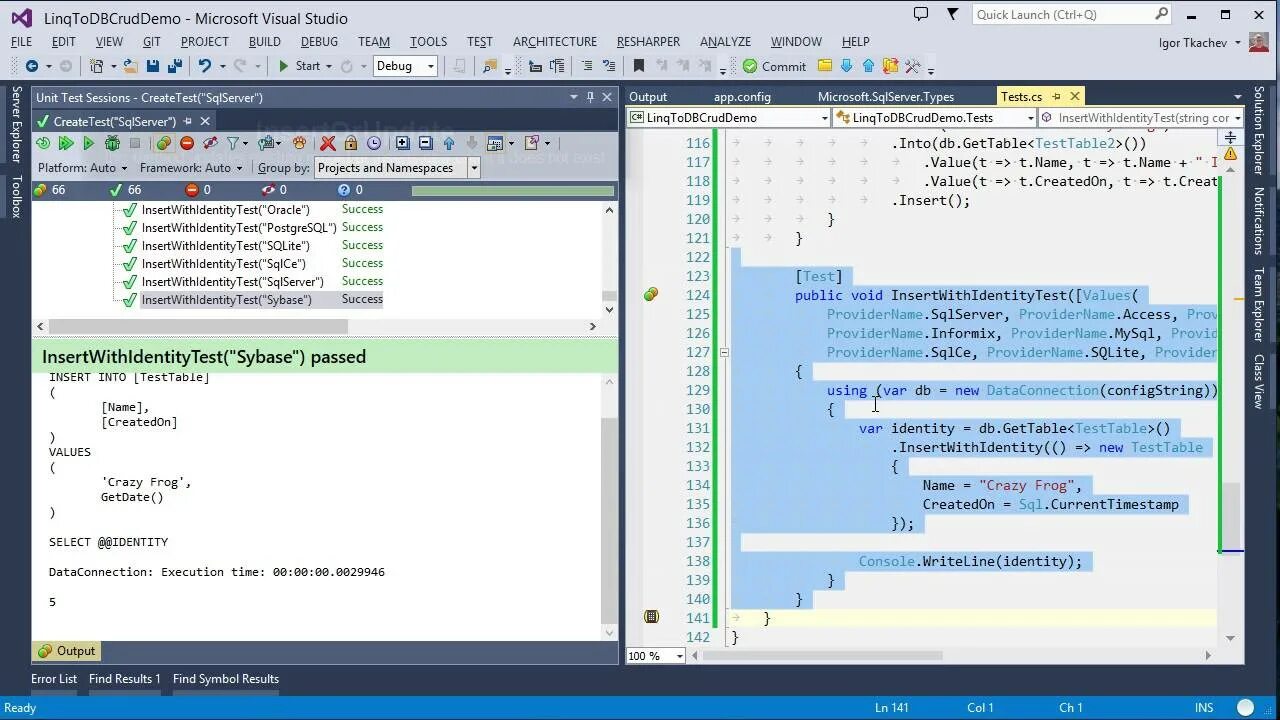Screen dimensions: 1280x720
Task: Click the blue up arrow previous test icon
Action: point(449,143)
